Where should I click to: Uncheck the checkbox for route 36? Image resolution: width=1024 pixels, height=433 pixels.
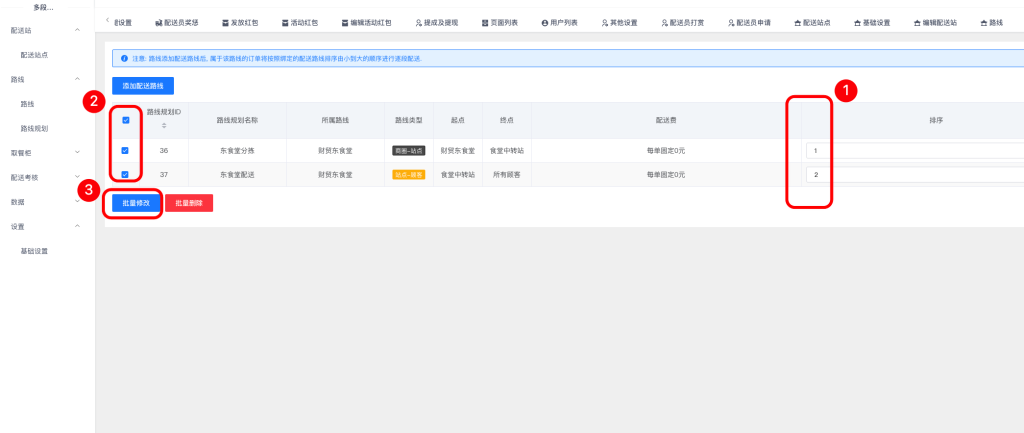point(125,151)
